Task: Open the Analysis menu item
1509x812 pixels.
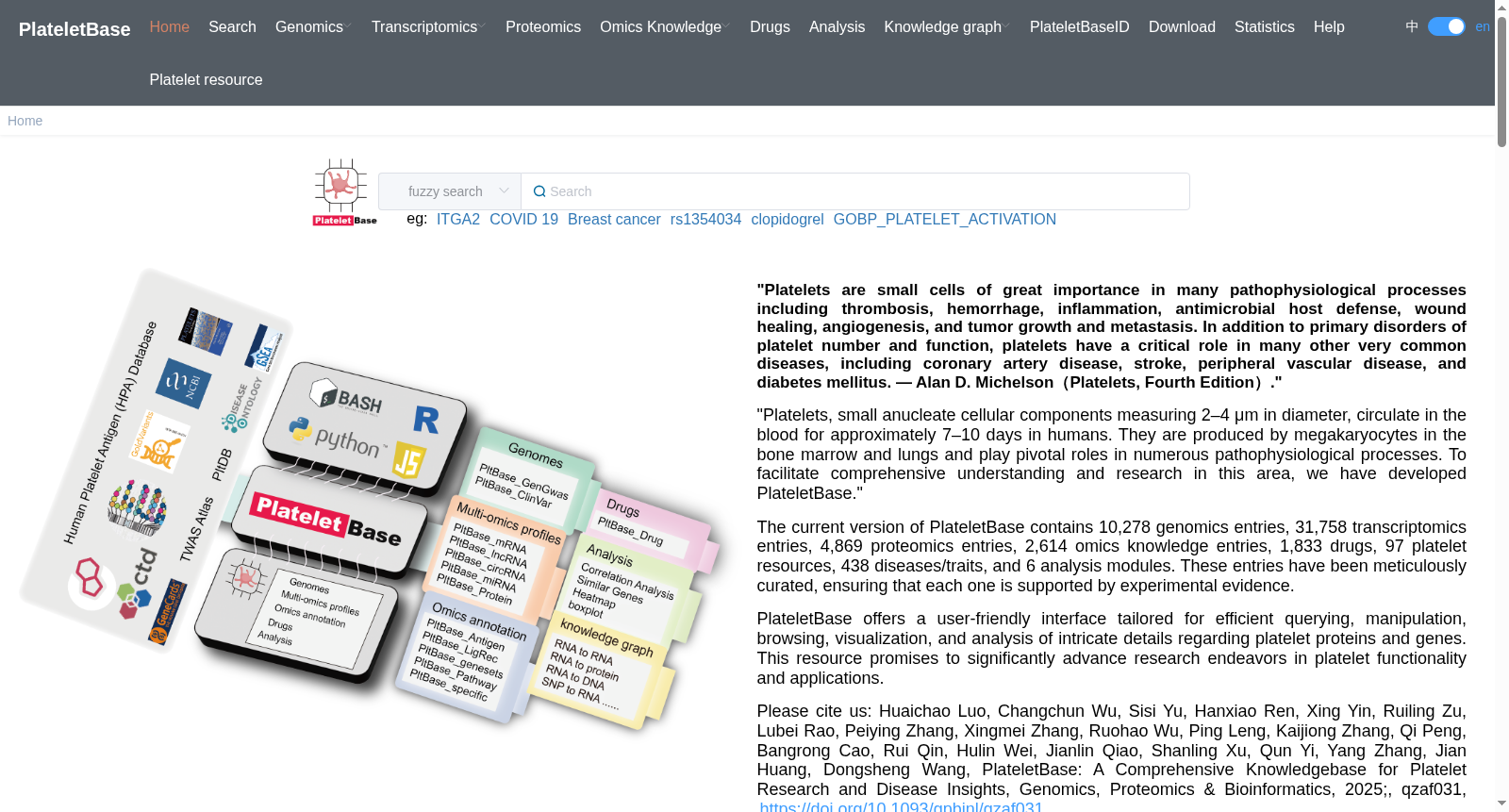Action: coord(837,26)
